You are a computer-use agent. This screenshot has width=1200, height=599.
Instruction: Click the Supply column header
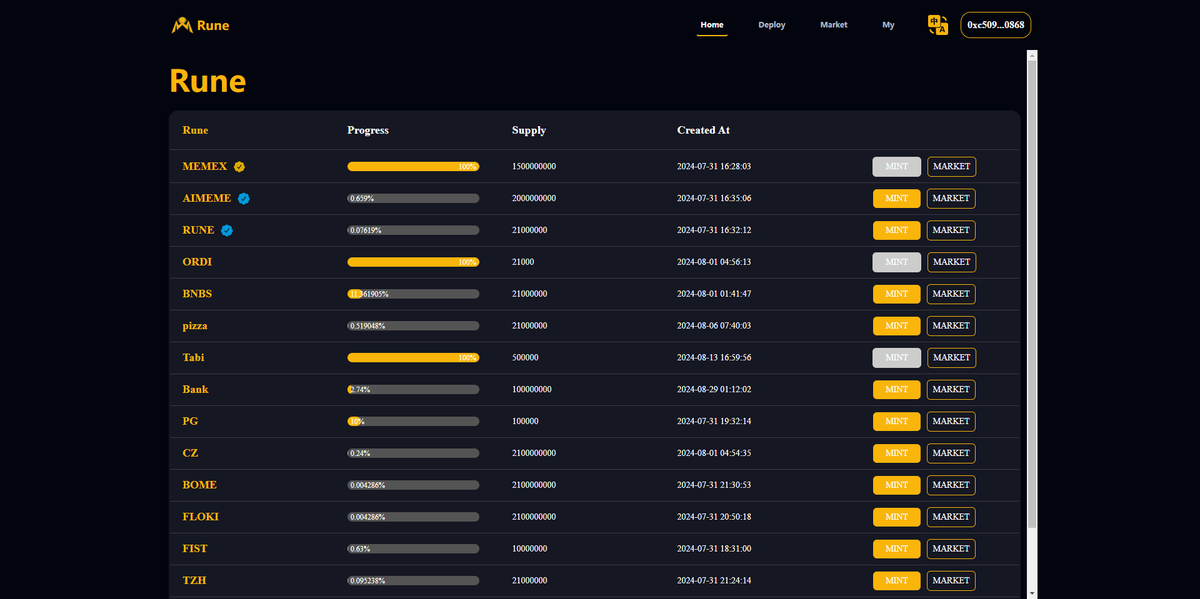[529, 130]
